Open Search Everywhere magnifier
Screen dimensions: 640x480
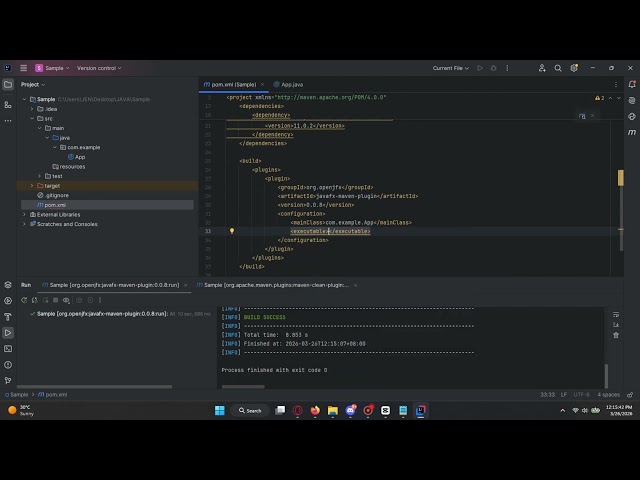(x=558, y=68)
